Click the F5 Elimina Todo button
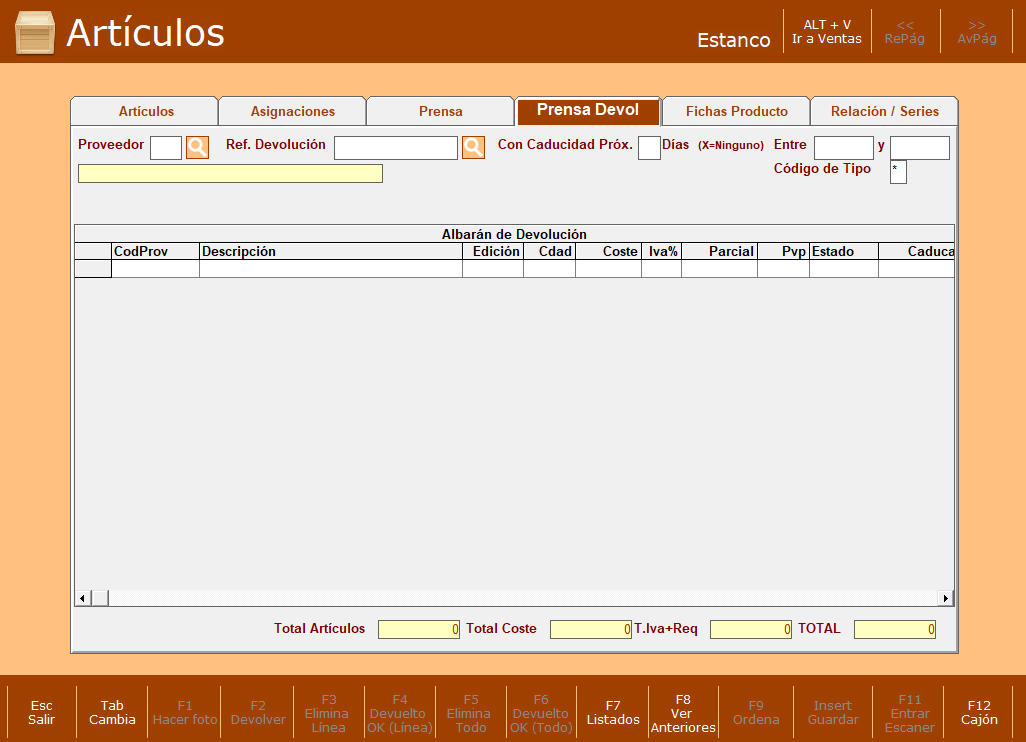The width and height of the screenshot is (1026, 742). [x=470, y=713]
